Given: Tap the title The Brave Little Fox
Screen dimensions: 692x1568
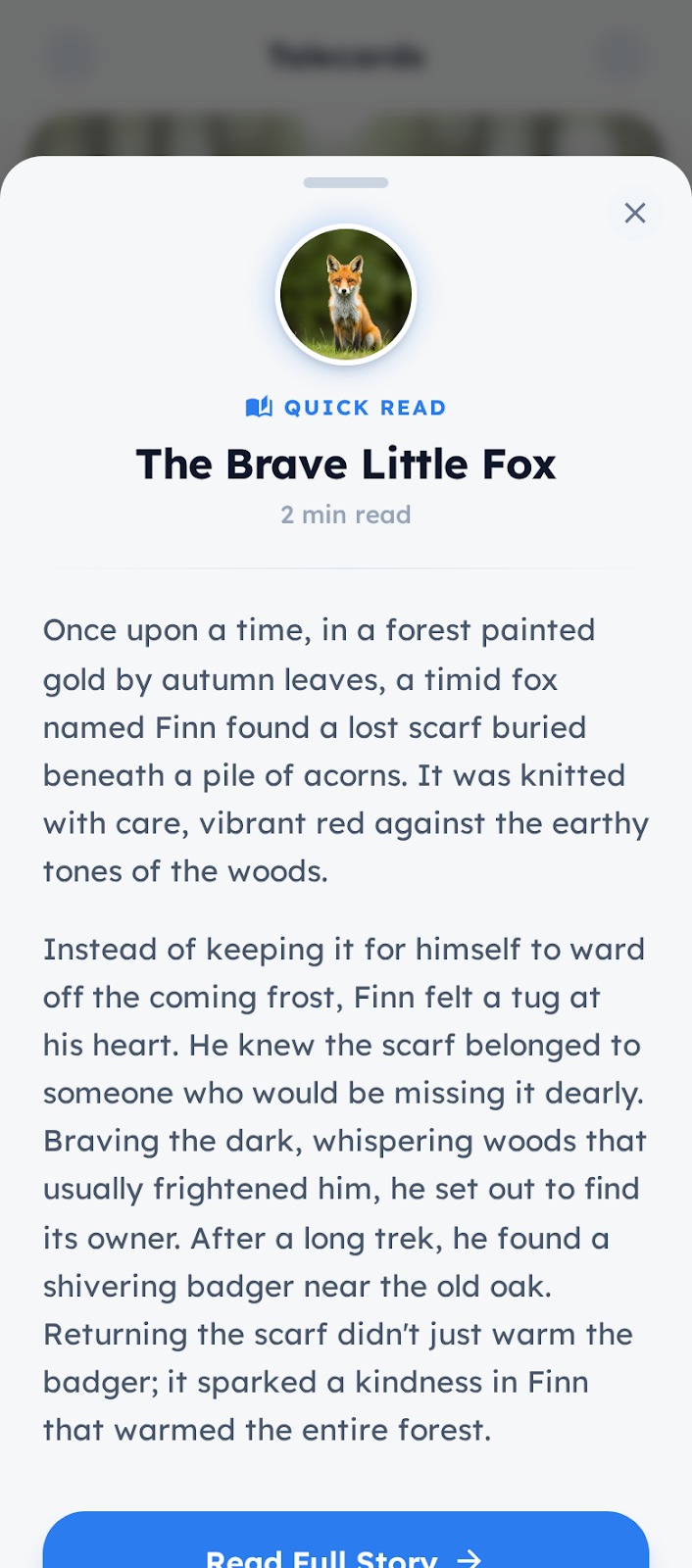Looking at the screenshot, I should pyautogui.click(x=346, y=465).
